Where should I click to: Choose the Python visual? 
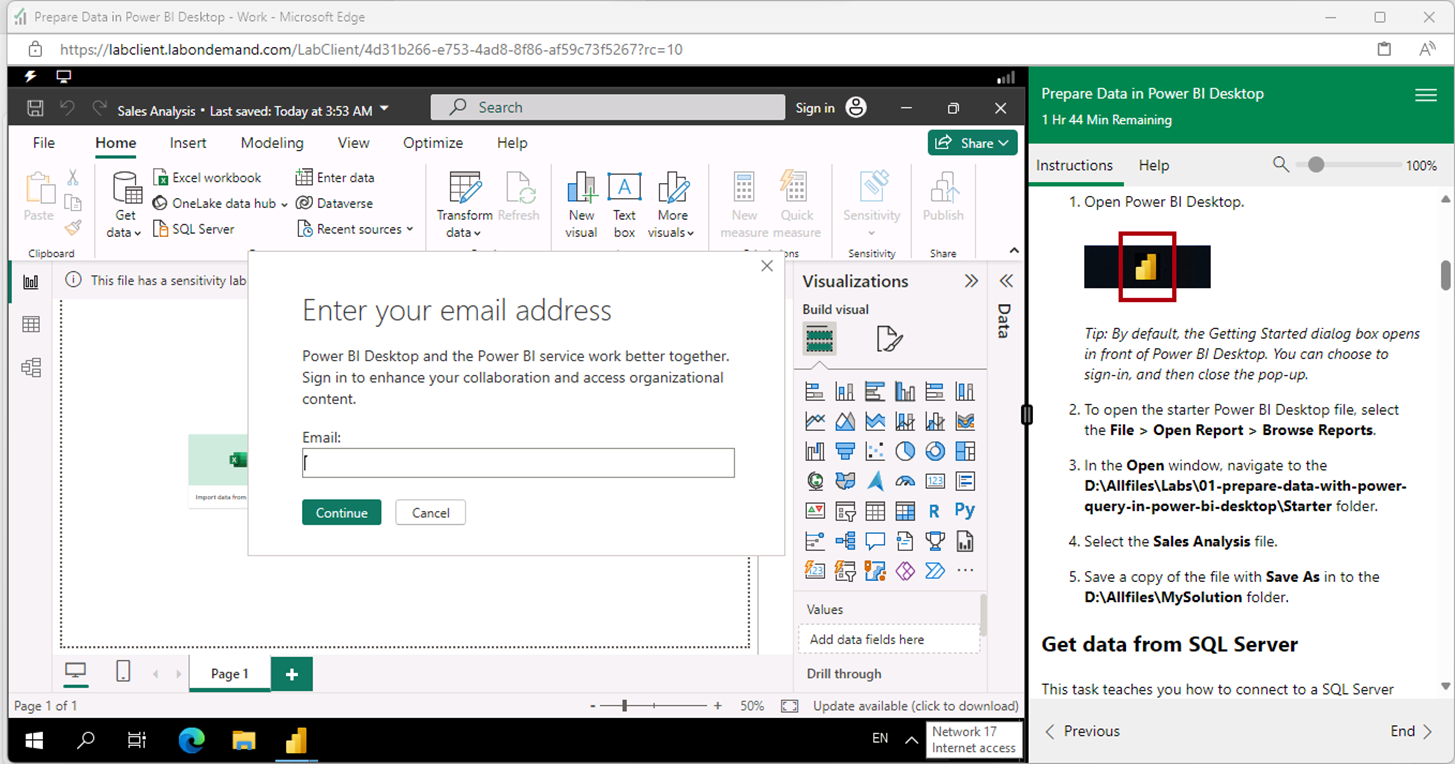click(x=965, y=512)
